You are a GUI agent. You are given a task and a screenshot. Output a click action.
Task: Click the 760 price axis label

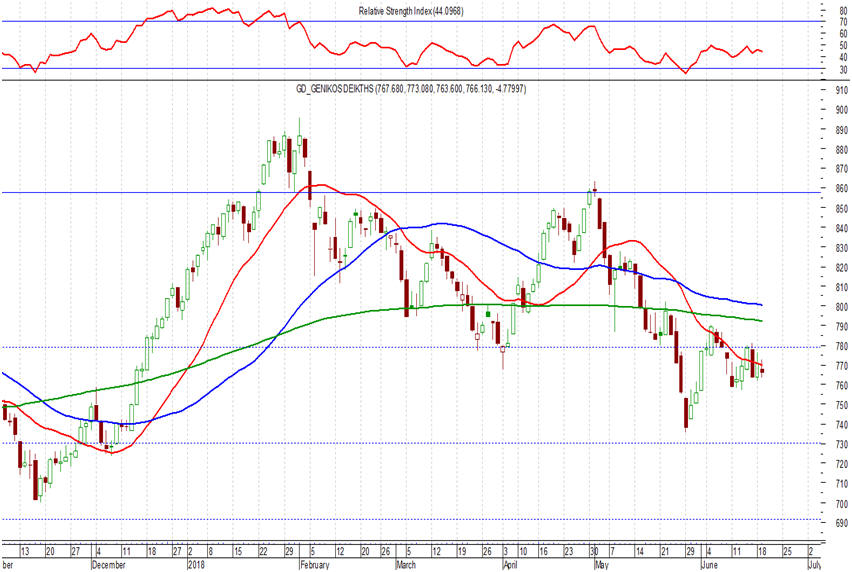[842, 385]
